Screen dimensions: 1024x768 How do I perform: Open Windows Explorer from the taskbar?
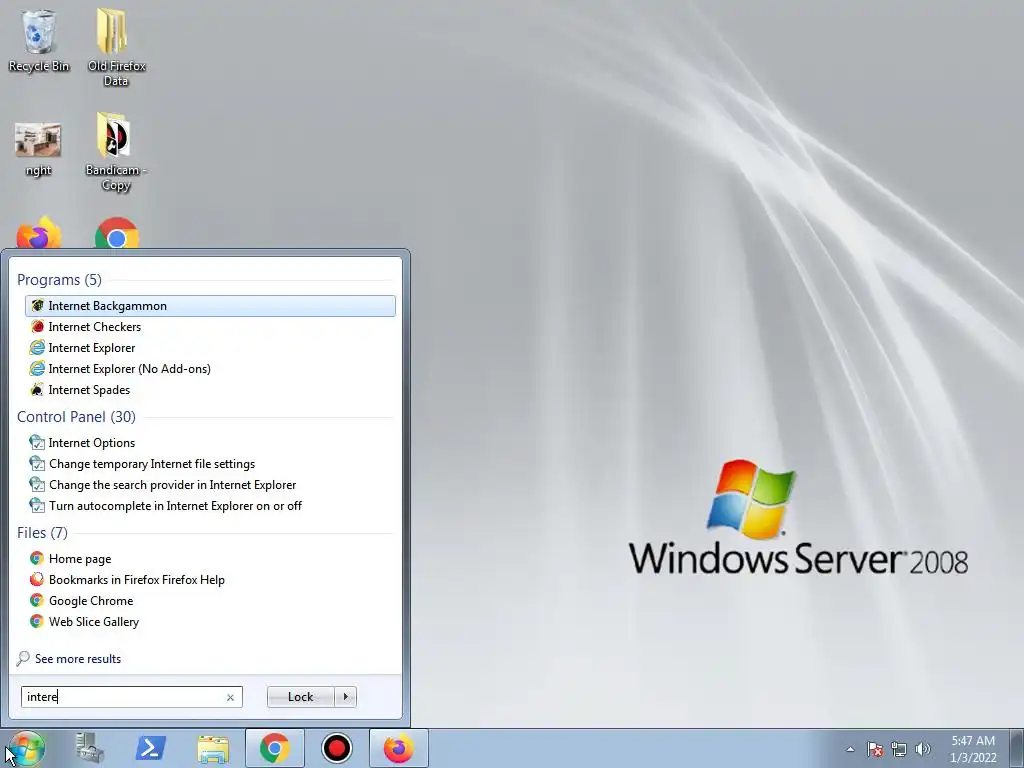pyautogui.click(x=213, y=749)
